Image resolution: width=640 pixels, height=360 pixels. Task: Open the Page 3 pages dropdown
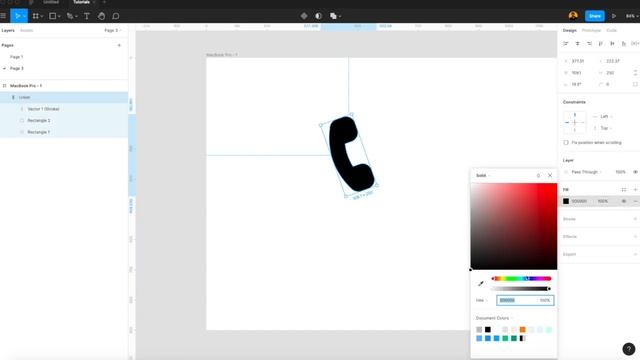click(x=113, y=30)
